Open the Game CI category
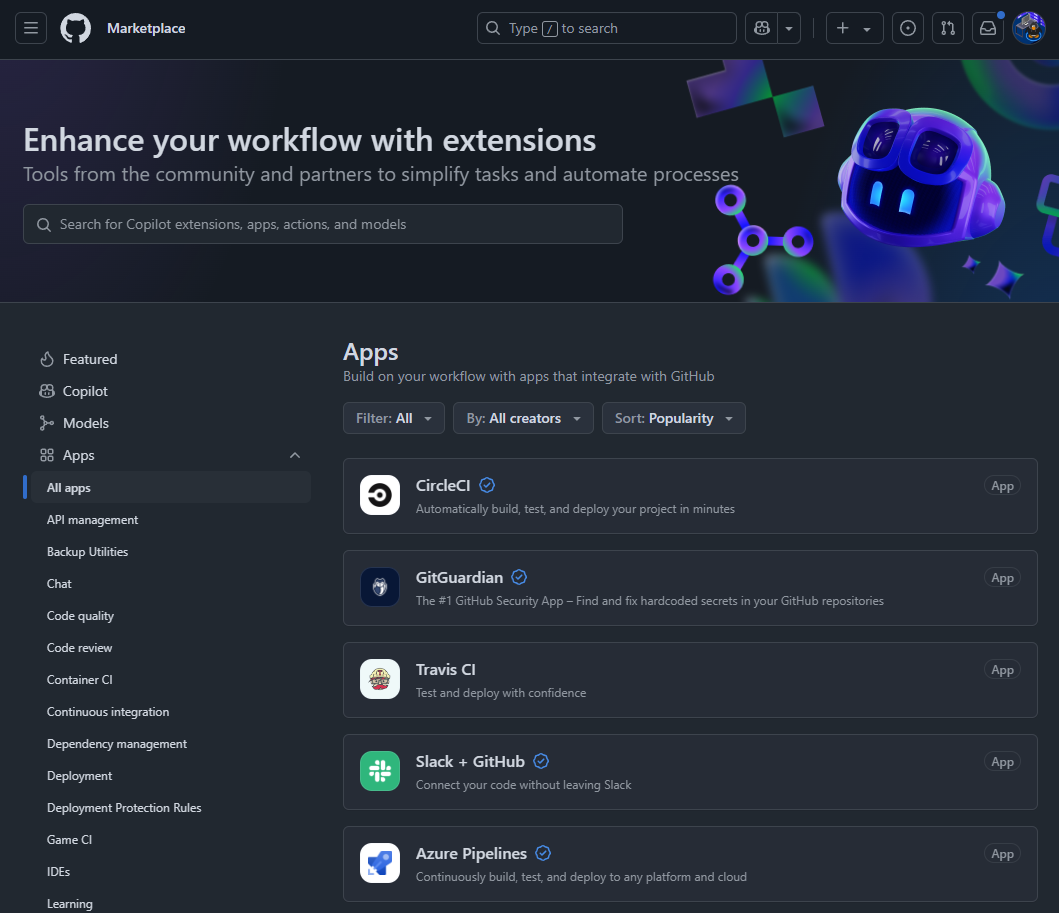 coord(70,839)
